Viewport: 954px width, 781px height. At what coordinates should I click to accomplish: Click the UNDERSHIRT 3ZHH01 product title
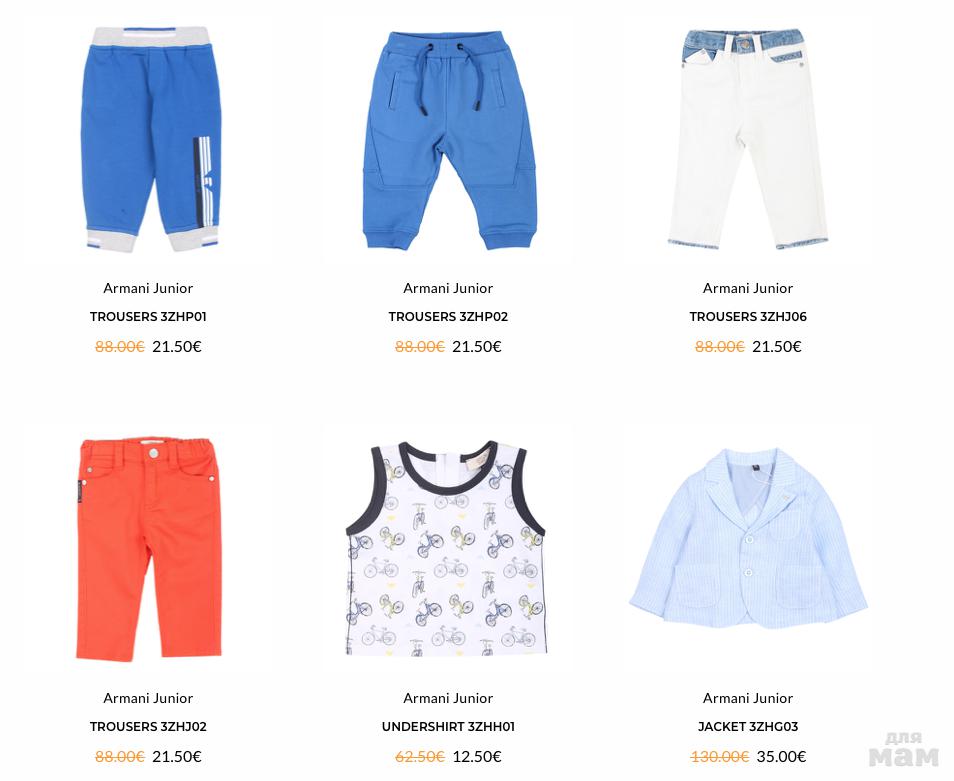(x=448, y=726)
